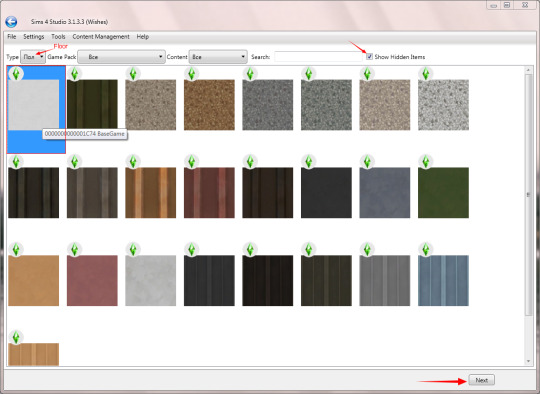The width and height of the screenshot is (540, 394).
Task: Click plumbob icon on brown speckled carpet
Action: pyautogui.click(x=191, y=74)
